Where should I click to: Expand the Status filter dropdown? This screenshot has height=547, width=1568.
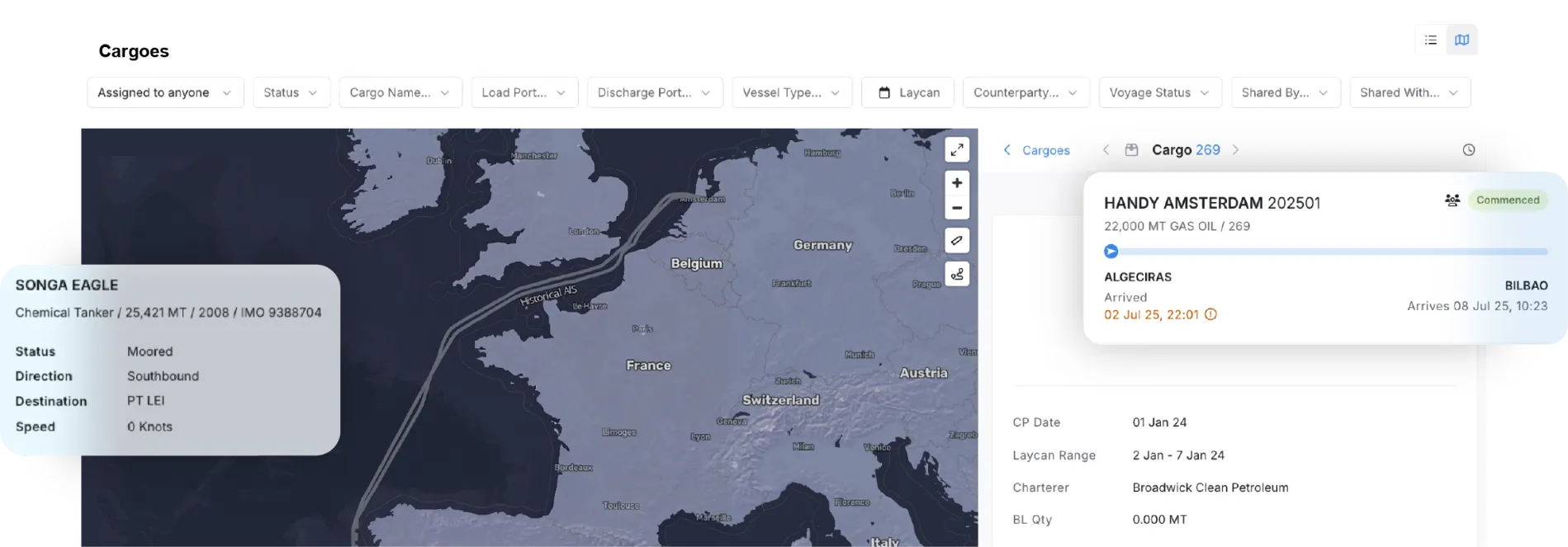[x=291, y=92]
